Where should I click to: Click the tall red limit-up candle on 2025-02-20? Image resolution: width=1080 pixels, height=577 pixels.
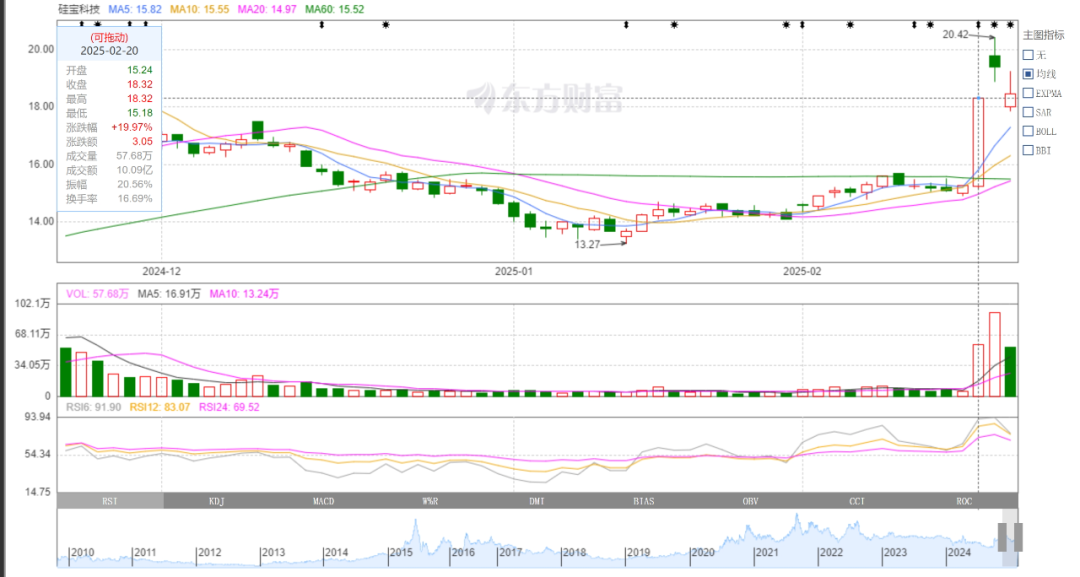pos(978,142)
